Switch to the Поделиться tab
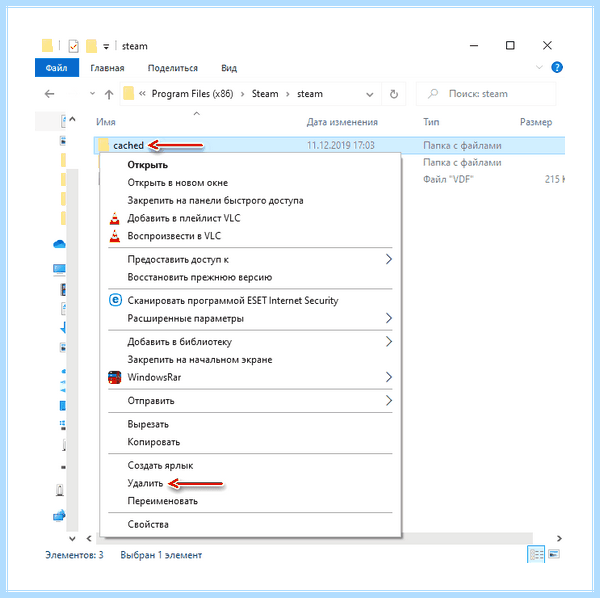The width and height of the screenshot is (600, 598). [x=173, y=68]
